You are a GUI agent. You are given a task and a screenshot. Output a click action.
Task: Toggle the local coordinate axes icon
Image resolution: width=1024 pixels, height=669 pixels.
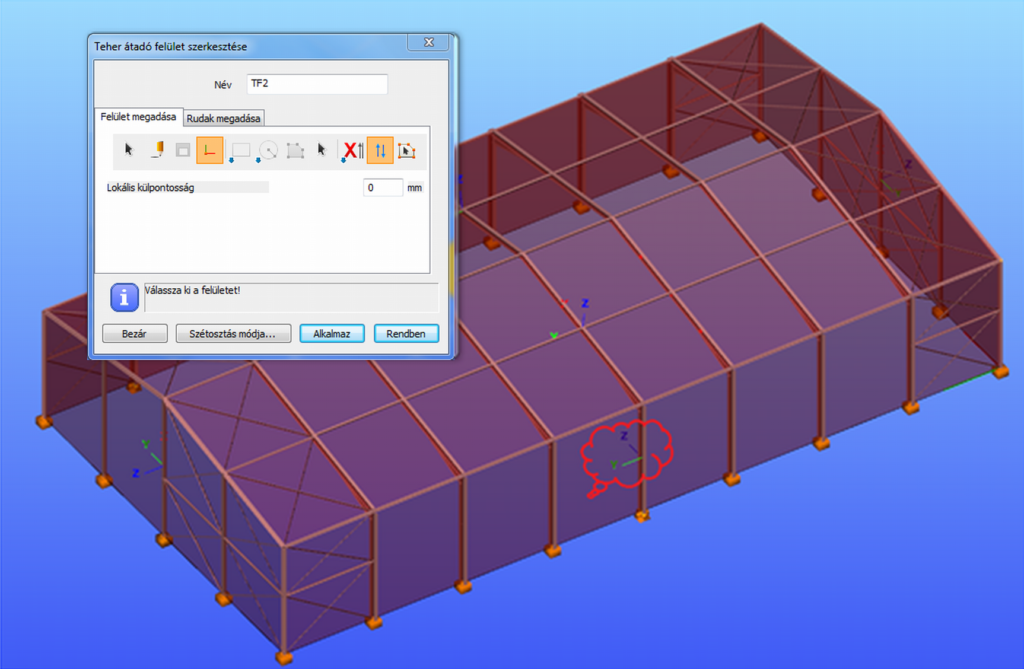pyautogui.click(x=210, y=150)
